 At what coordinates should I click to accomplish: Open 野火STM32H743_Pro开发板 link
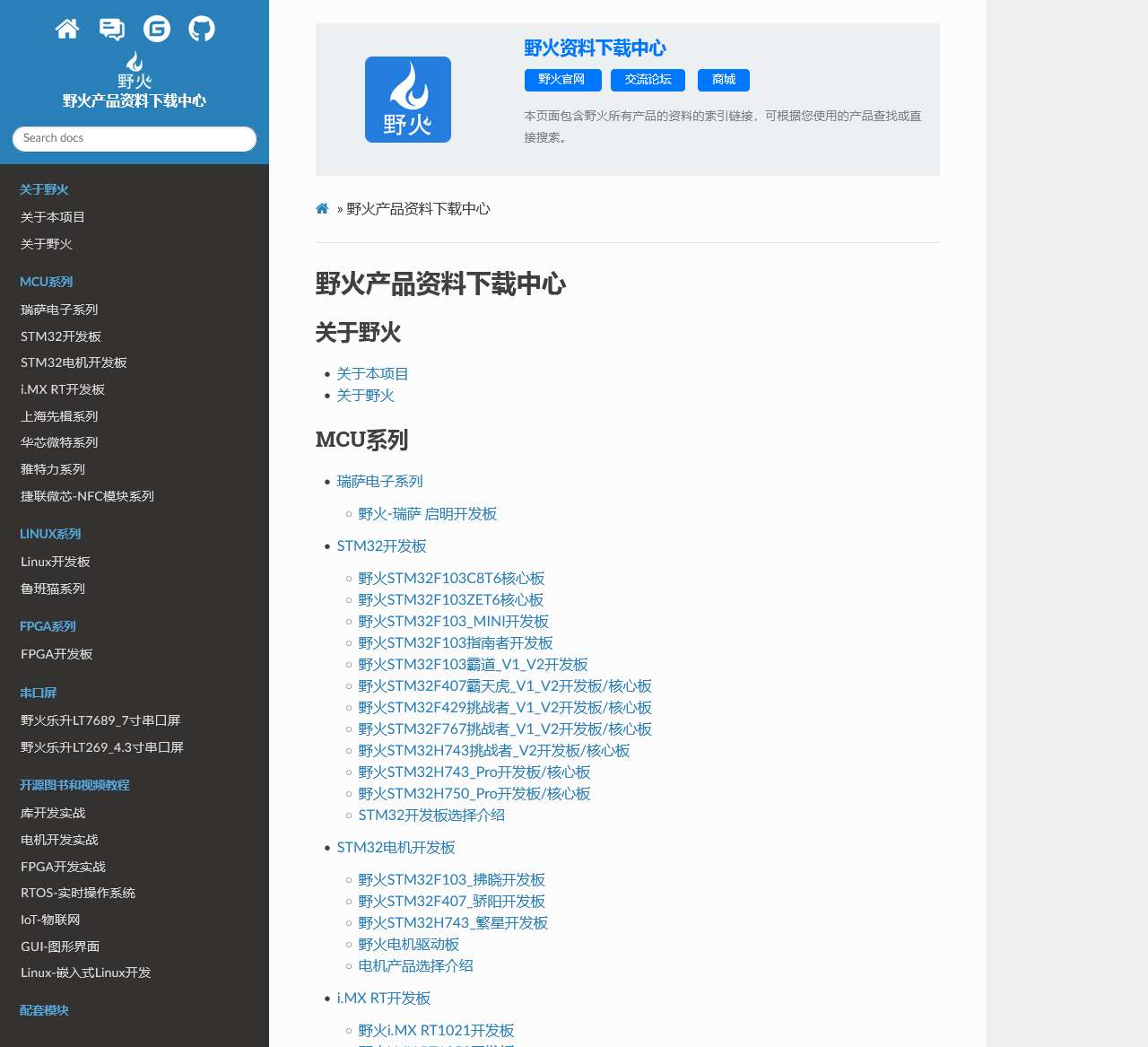click(x=474, y=772)
